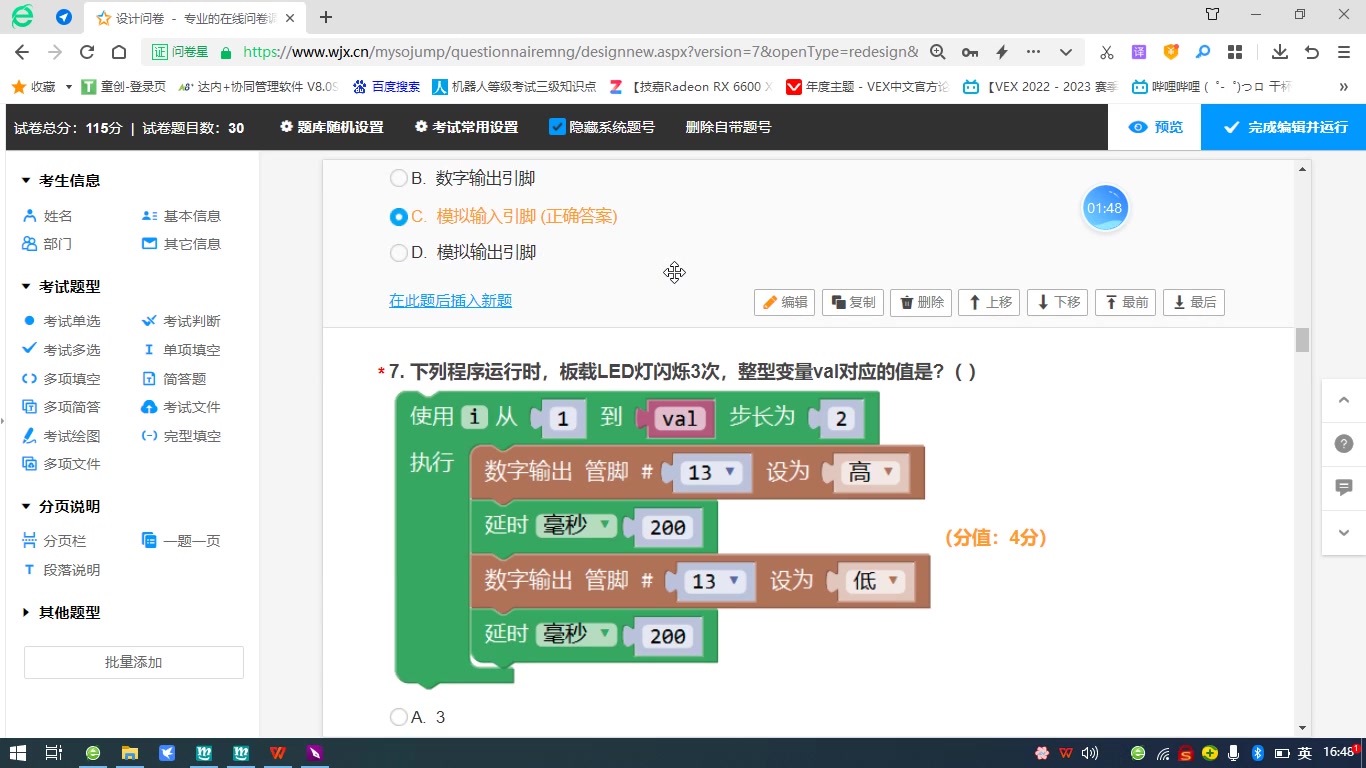Click the password key icon in address bar
Viewport: 1366px width, 768px height.
970,52
